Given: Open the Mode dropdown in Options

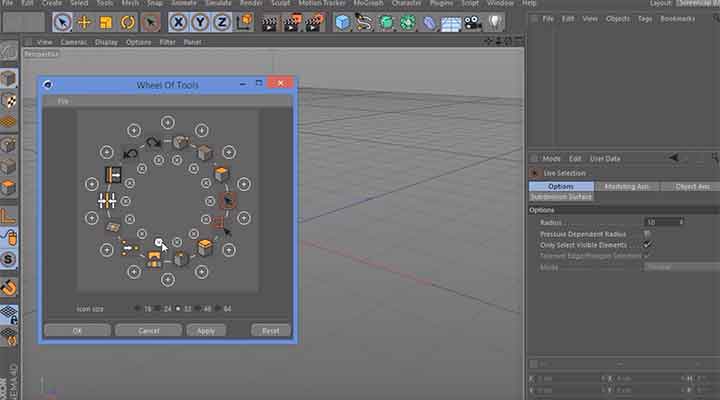Looking at the screenshot, I should (x=680, y=267).
